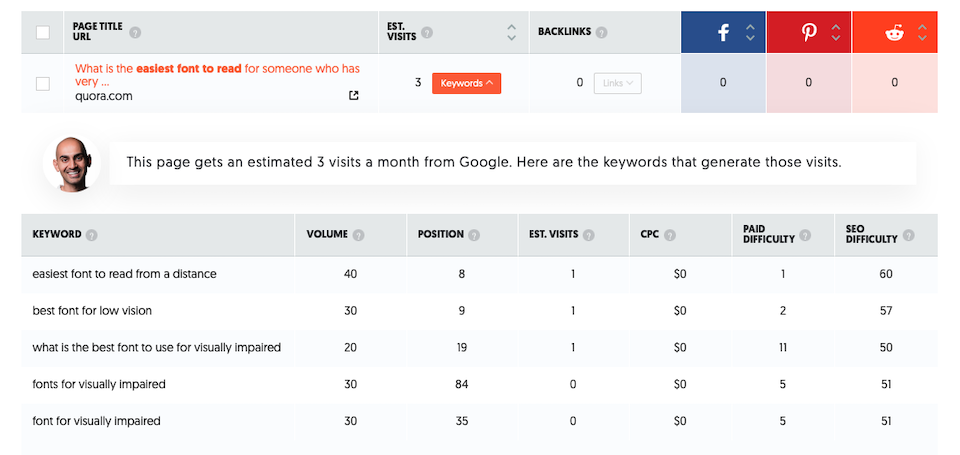The width and height of the screenshot is (960, 455).
Task: Click the 'best font for low vision' keyword
Action: coord(92,311)
